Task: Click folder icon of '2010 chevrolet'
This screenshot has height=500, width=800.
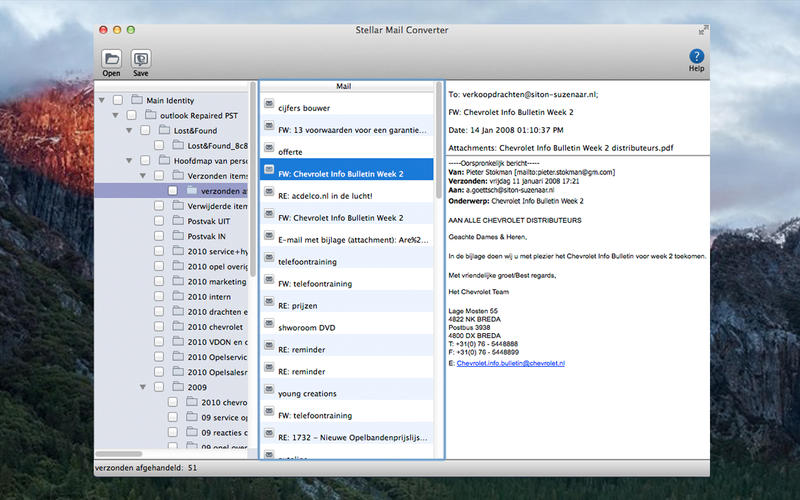Action: [178, 326]
